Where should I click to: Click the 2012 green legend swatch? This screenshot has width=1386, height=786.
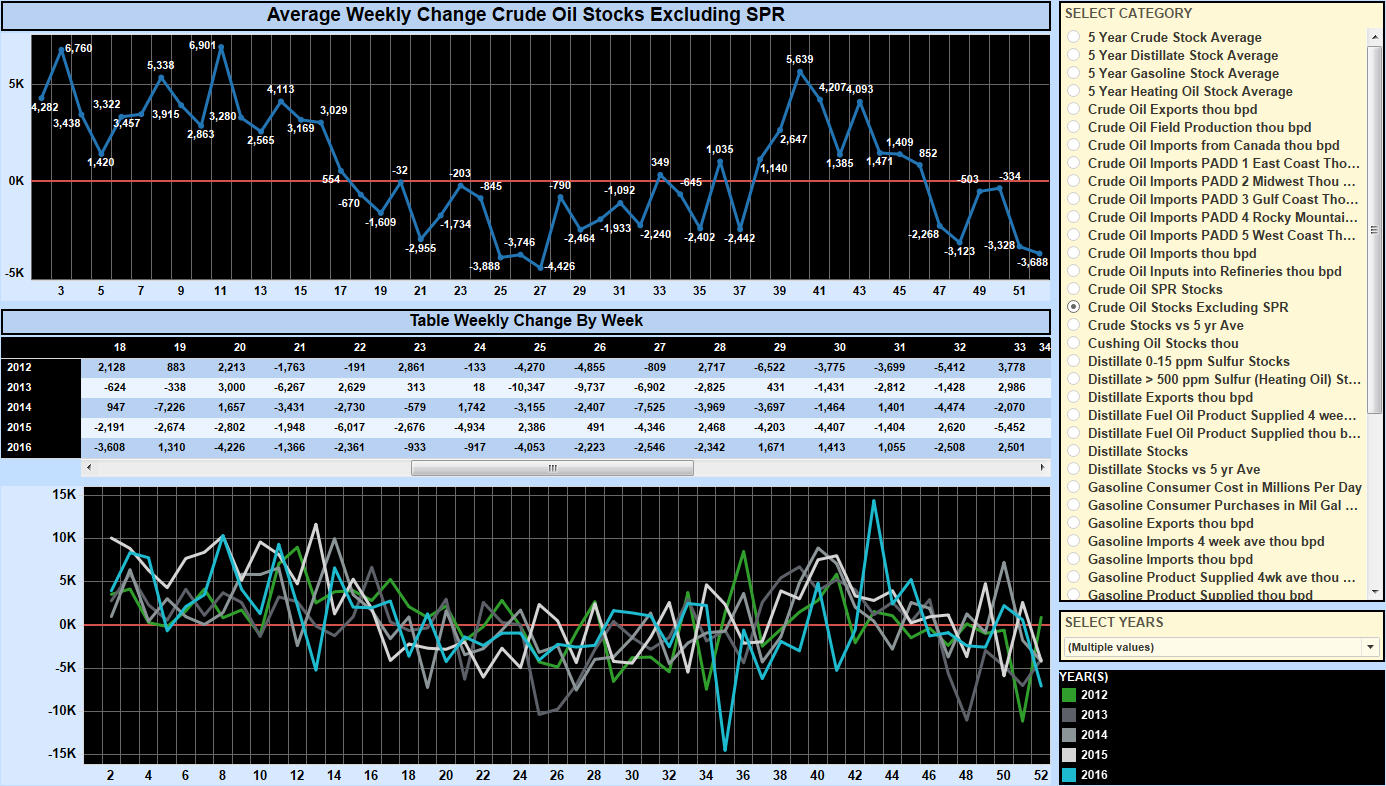coord(1069,695)
